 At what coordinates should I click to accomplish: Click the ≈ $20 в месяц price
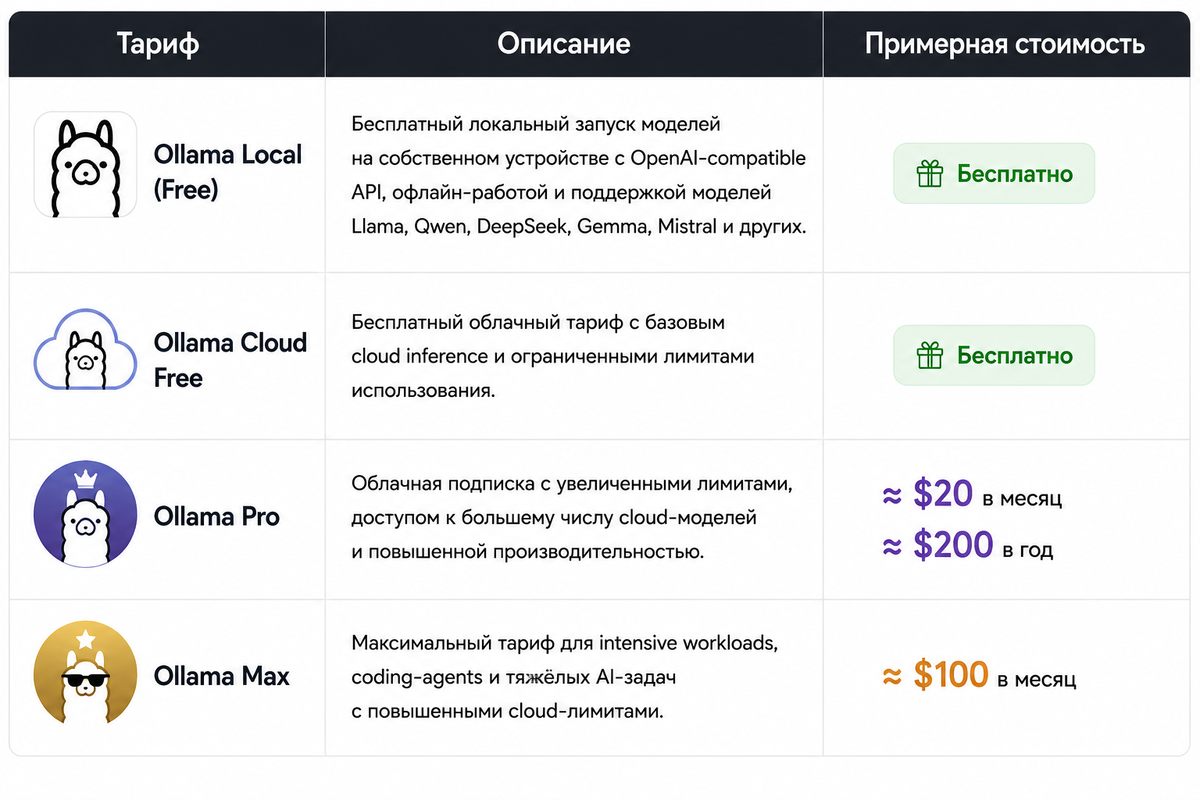(972, 494)
